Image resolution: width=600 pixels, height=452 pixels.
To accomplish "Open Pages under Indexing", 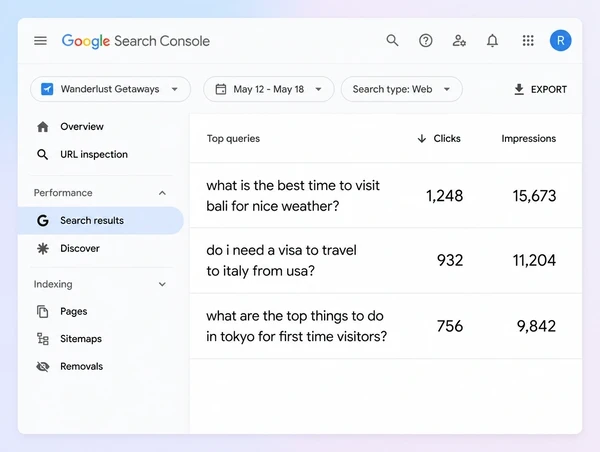I will tap(74, 312).
